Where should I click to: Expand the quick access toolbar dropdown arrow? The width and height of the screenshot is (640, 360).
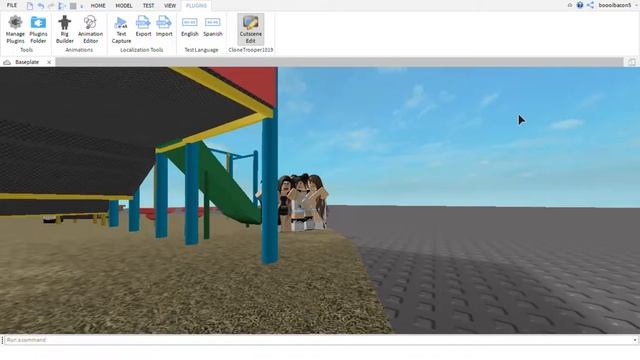tap(82, 6)
